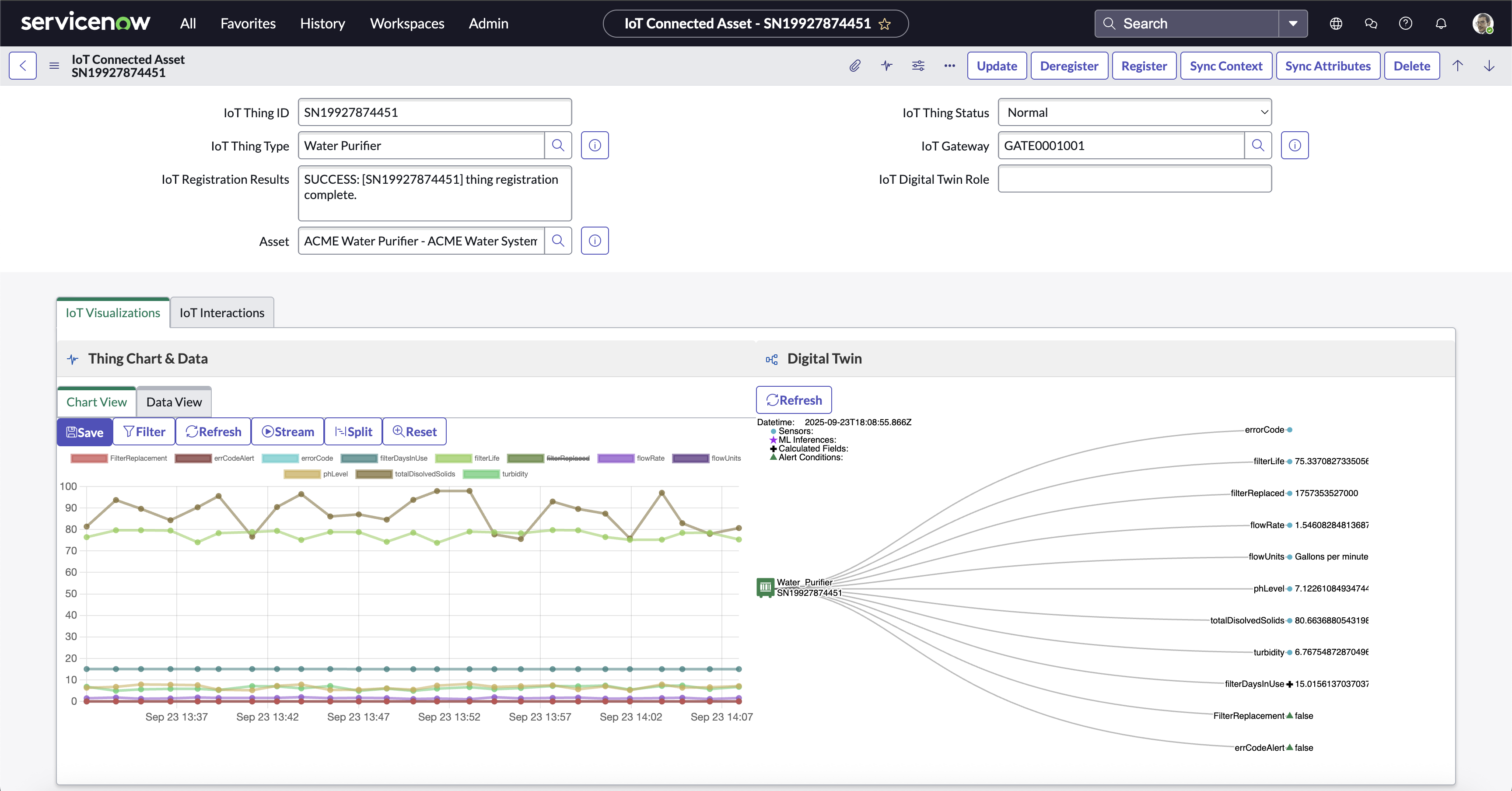Open the form context hamburger menu
The image size is (1512, 791).
pyautogui.click(x=54, y=66)
